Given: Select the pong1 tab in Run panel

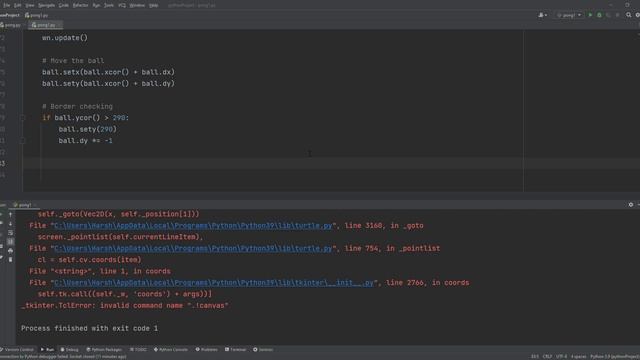Looking at the screenshot, I should click(x=24, y=205).
